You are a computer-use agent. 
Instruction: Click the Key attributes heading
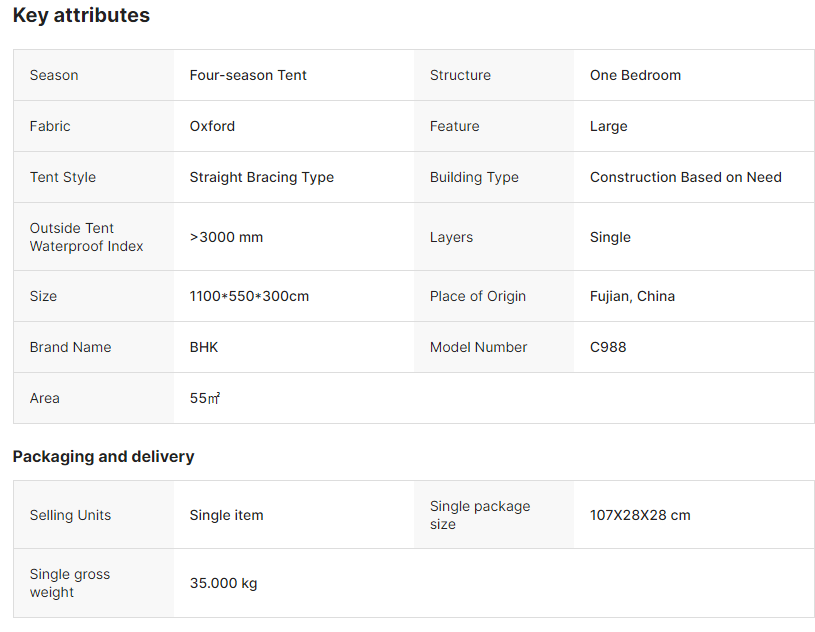(x=81, y=16)
